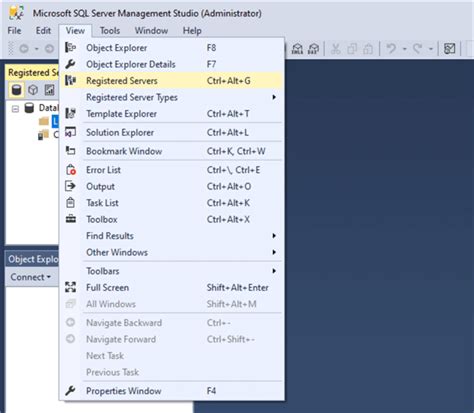Expand the Other Windows submenu
This screenshot has height=413, width=474.
click(x=172, y=252)
